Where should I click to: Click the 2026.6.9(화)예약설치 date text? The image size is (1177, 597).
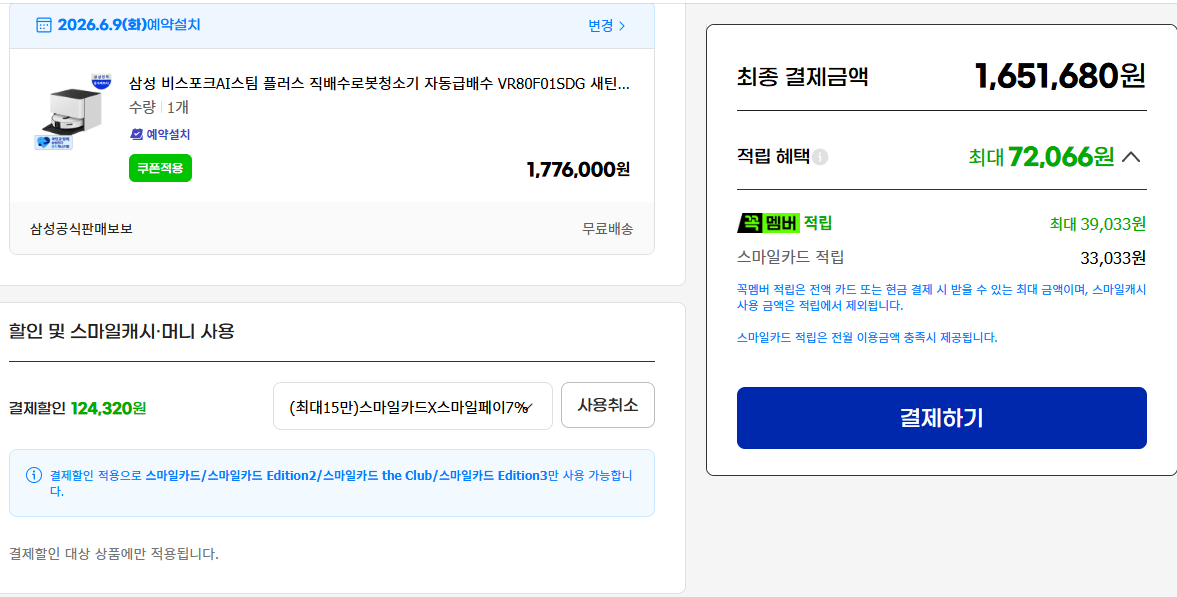[129, 25]
